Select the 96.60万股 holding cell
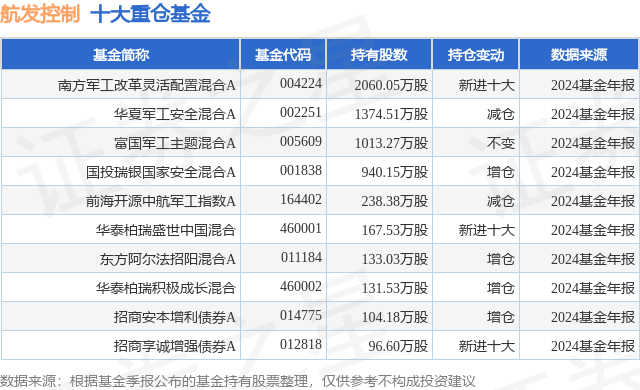This screenshot has height=390, width=640. 398,346
